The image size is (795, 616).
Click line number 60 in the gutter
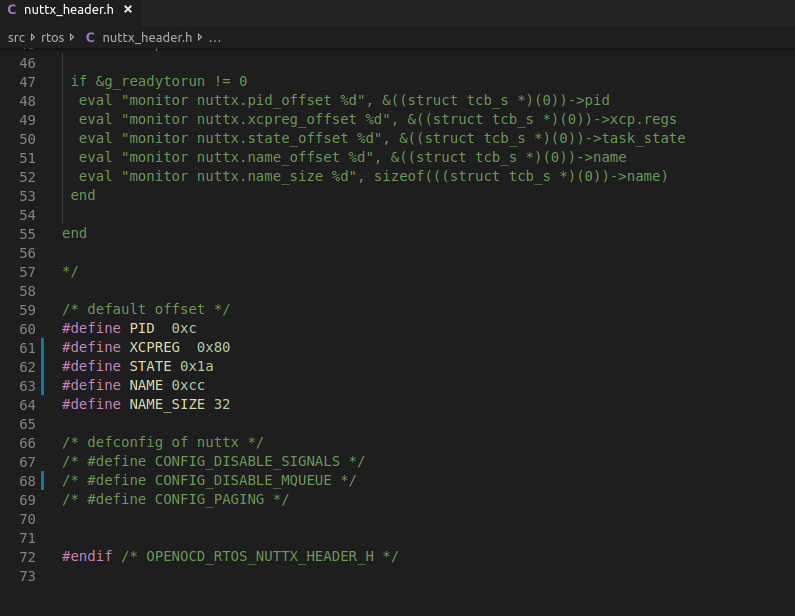tap(27, 328)
